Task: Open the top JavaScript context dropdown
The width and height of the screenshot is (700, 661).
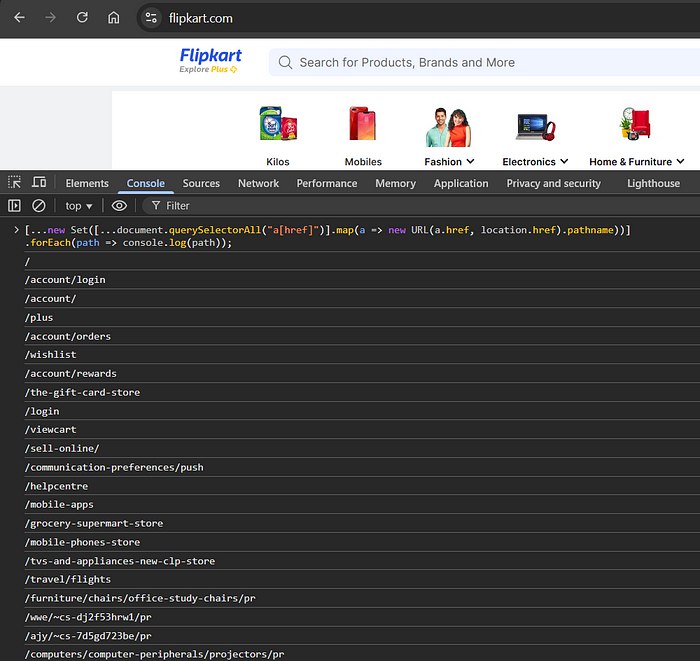Action: (x=79, y=206)
